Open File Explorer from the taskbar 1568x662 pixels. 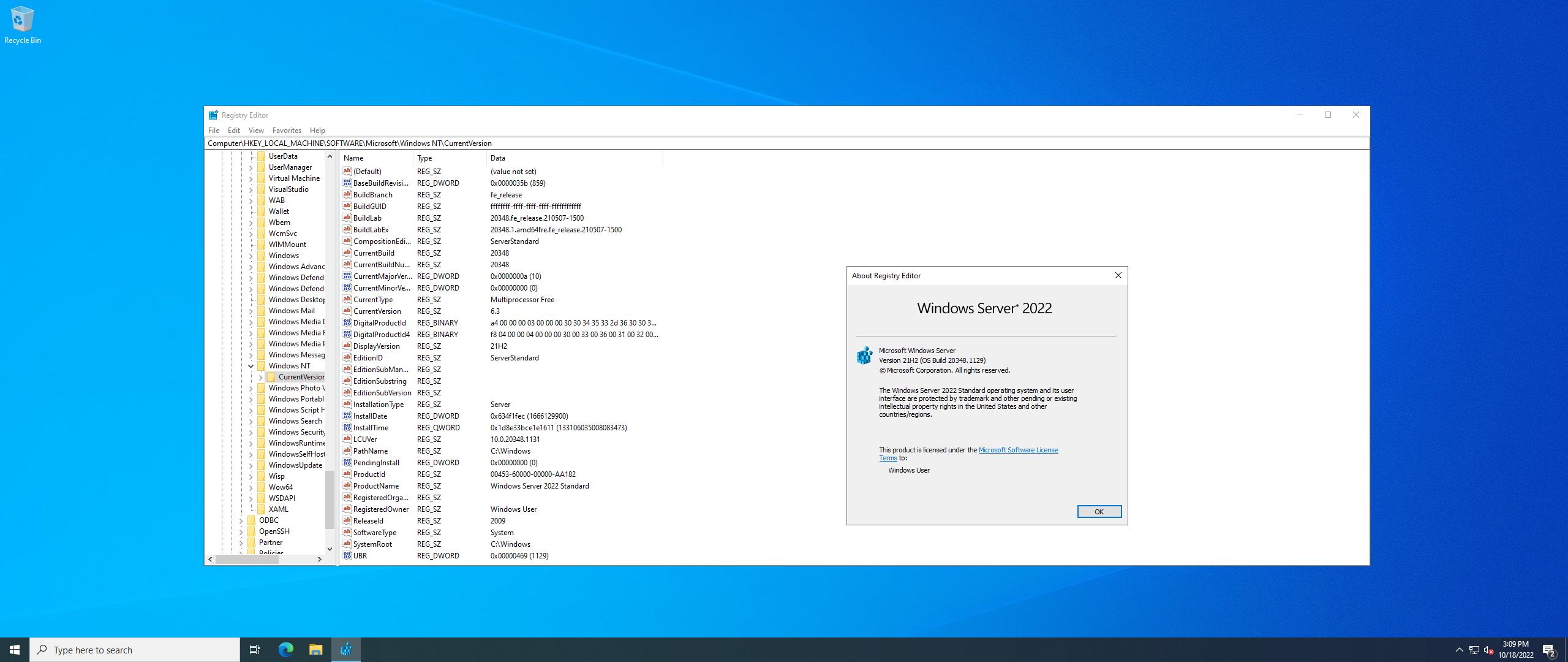315,650
